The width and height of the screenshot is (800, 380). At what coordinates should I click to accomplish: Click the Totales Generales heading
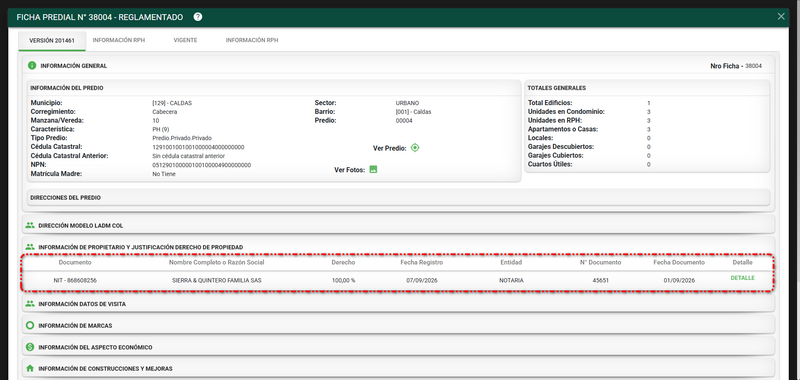[x=557, y=88]
